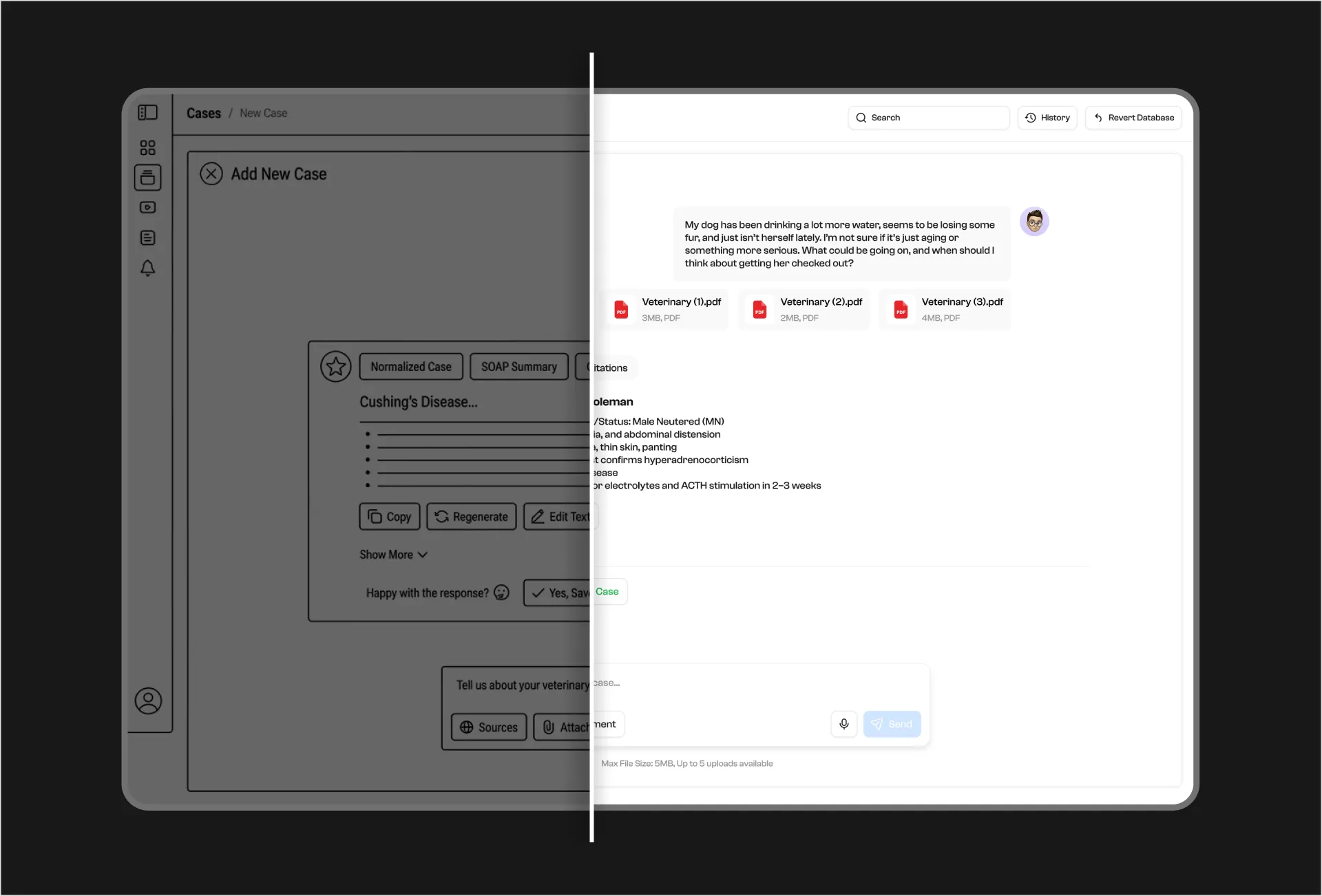This screenshot has width=1322, height=896.
Task: Select the Cases archive icon in sidebar
Action: click(x=147, y=178)
